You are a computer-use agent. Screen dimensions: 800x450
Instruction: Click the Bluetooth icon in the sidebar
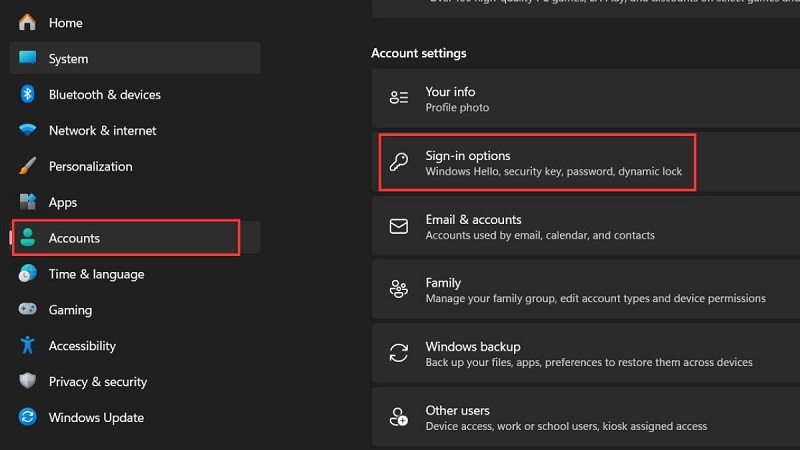pyautogui.click(x=28, y=94)
